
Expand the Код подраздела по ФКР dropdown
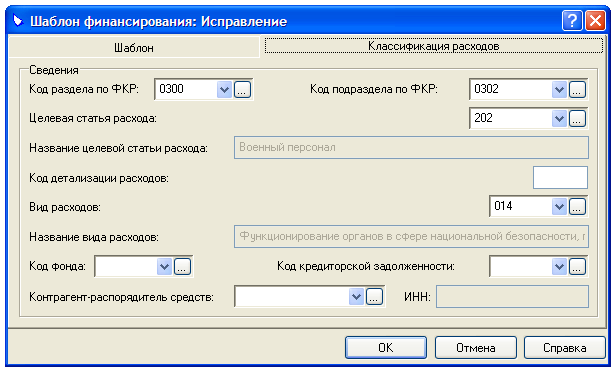pos(560,89)
